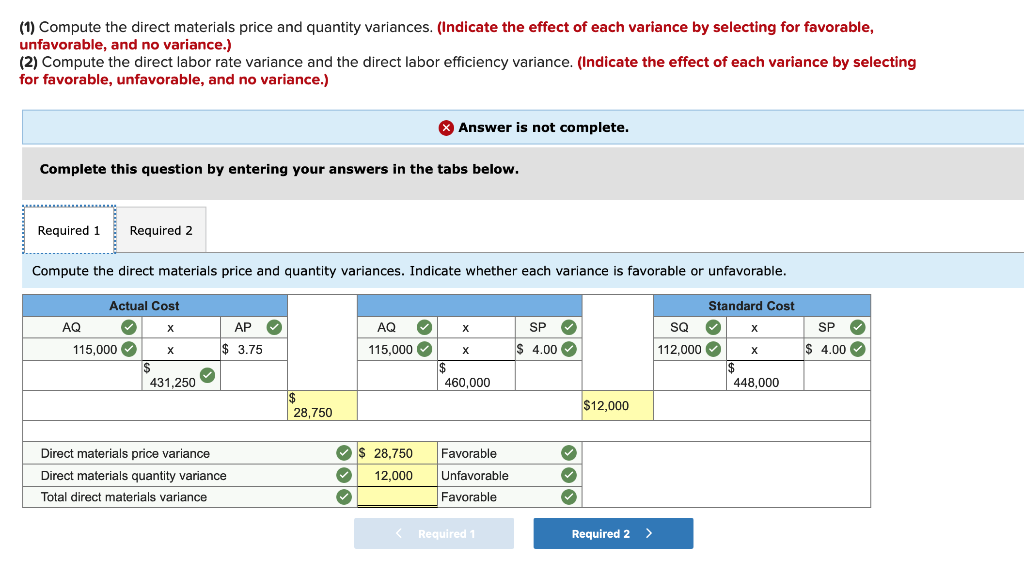The height and width of the screenshot is (561, 1024).
Task: Click checkmark beside AP label
Action: (274, 327)
